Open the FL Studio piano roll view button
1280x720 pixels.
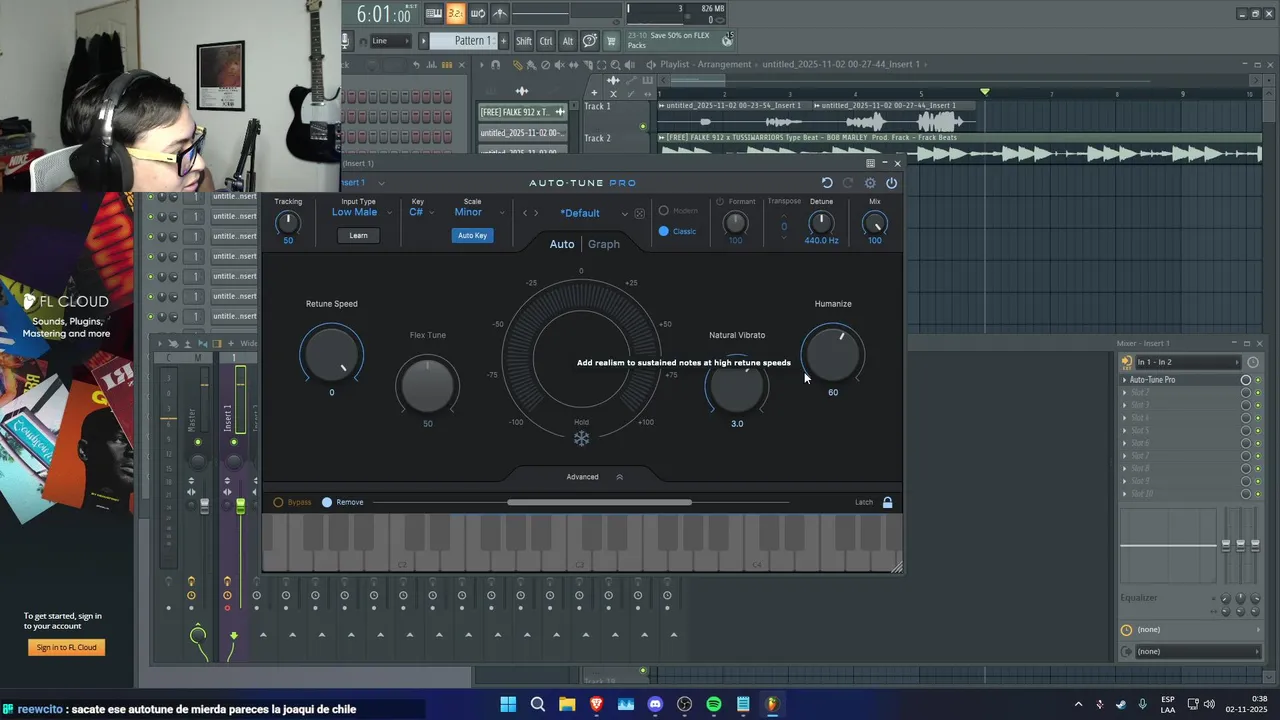pos(434,13)
